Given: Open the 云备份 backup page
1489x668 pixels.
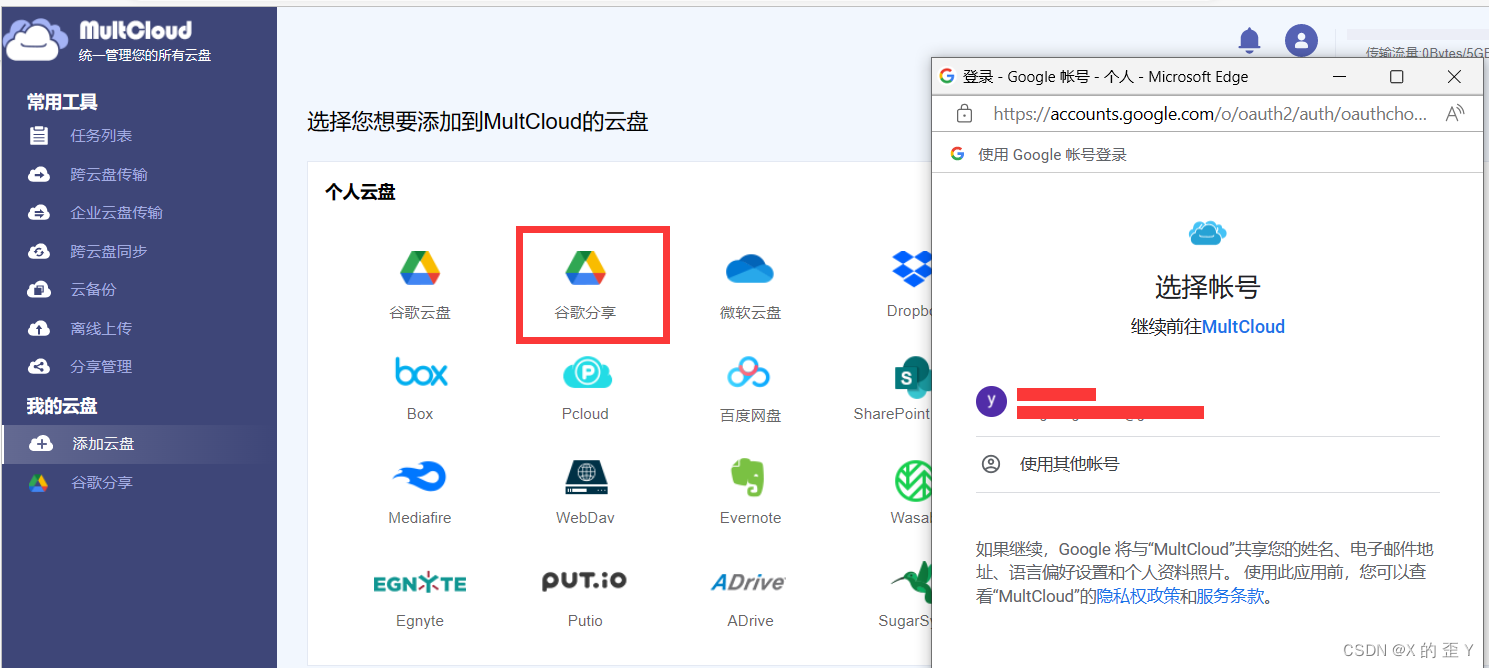Looking at the screenshot, I should click(93, 290).
